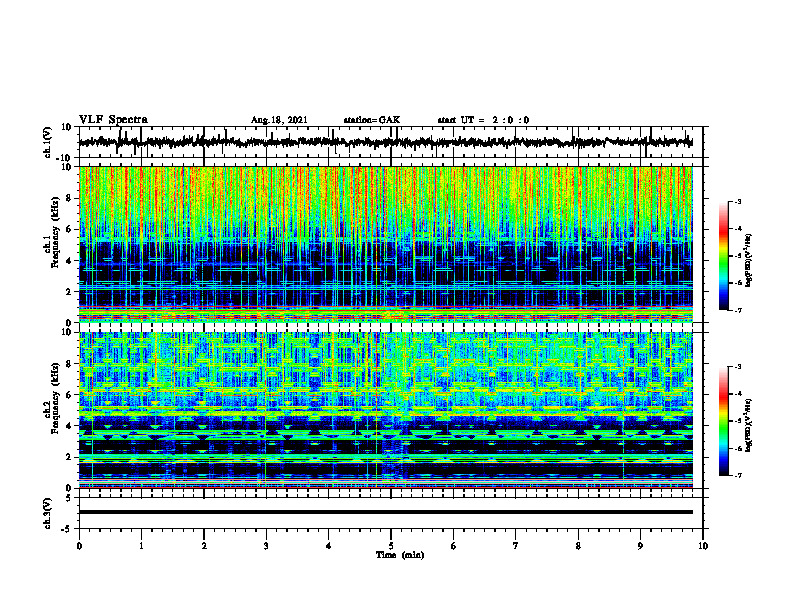The width and height of the screenshot is (792, 612).
Task: Click the ch.1 spectrogram color scale bar
Action: tap(723, 256)
